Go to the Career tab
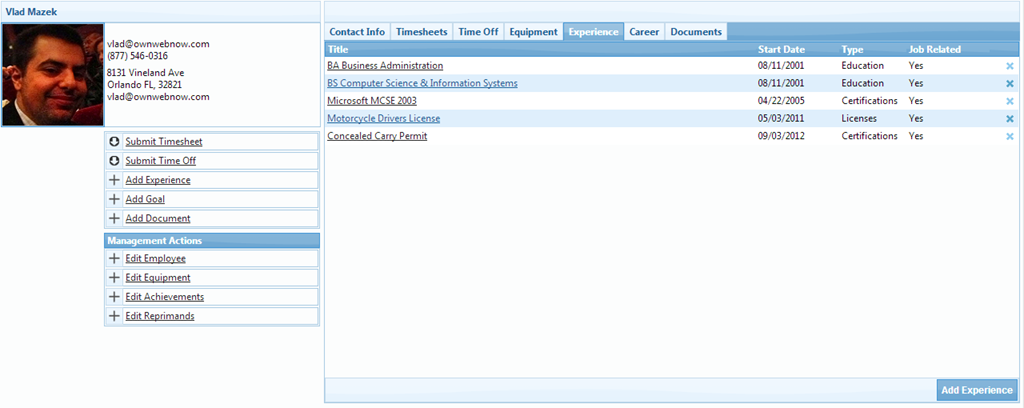 pos(644,32)
